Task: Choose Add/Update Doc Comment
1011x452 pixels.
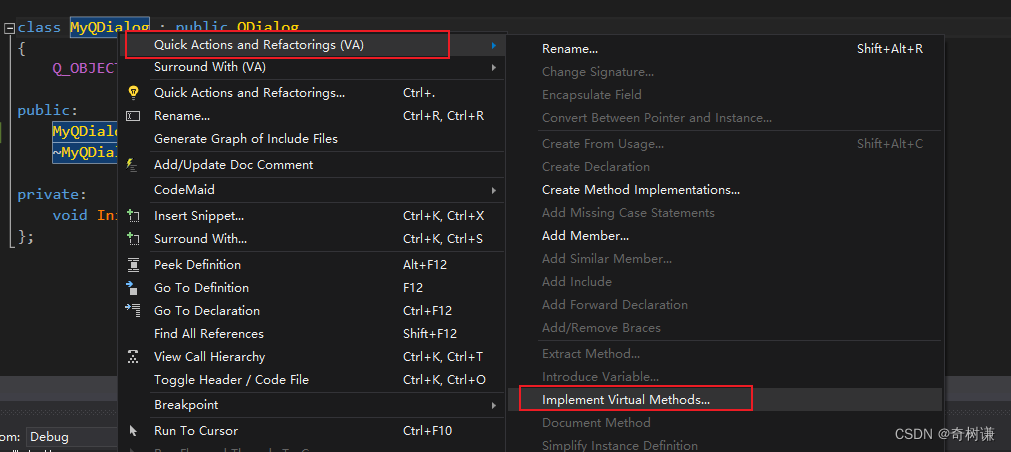Action: point(311,164)
